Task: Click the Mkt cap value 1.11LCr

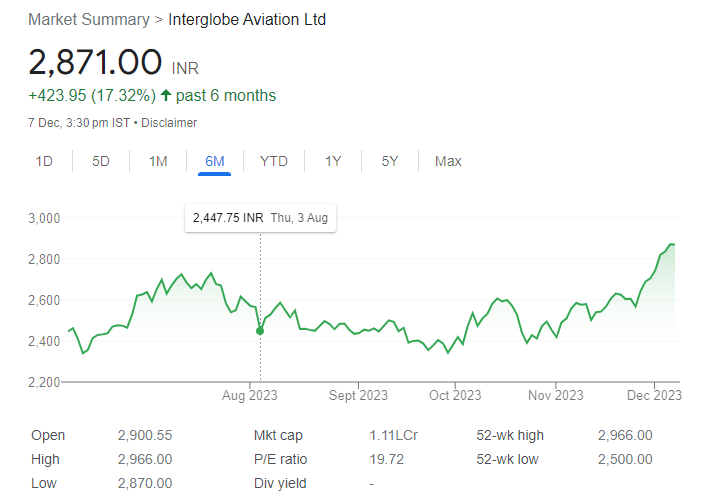Action: [x=394, y=435]
